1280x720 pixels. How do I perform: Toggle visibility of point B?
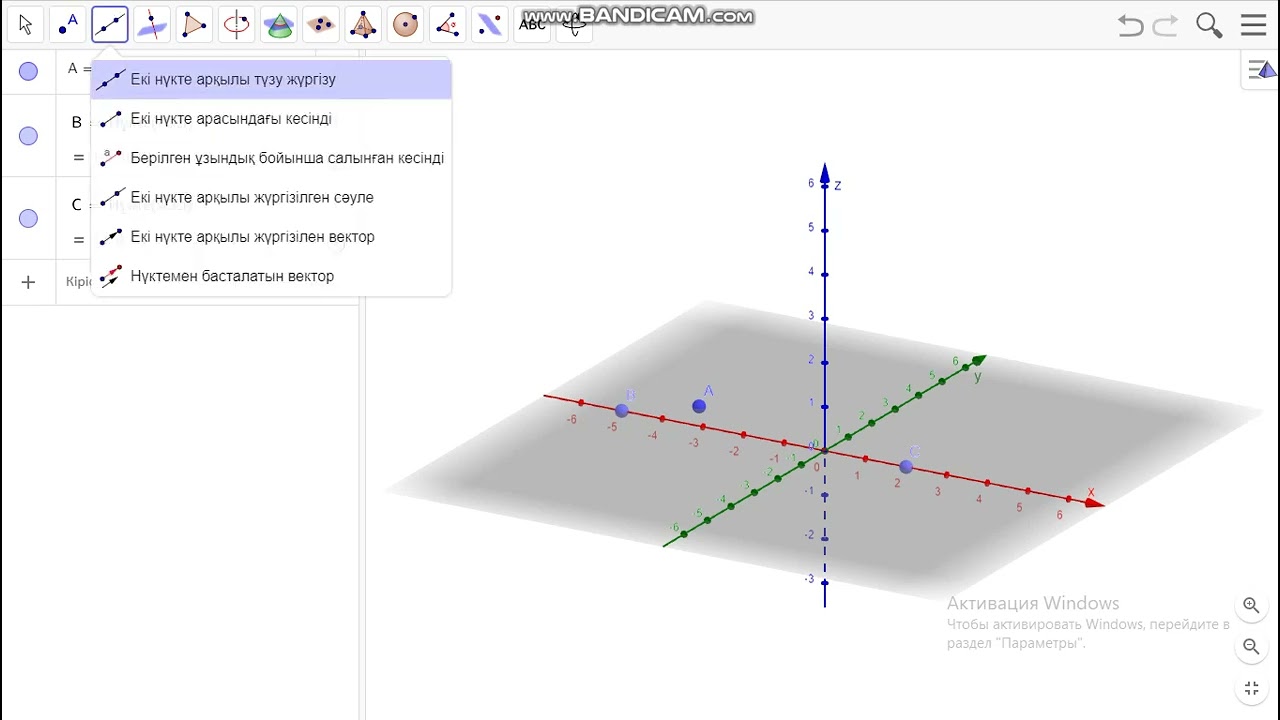point(28,136)
